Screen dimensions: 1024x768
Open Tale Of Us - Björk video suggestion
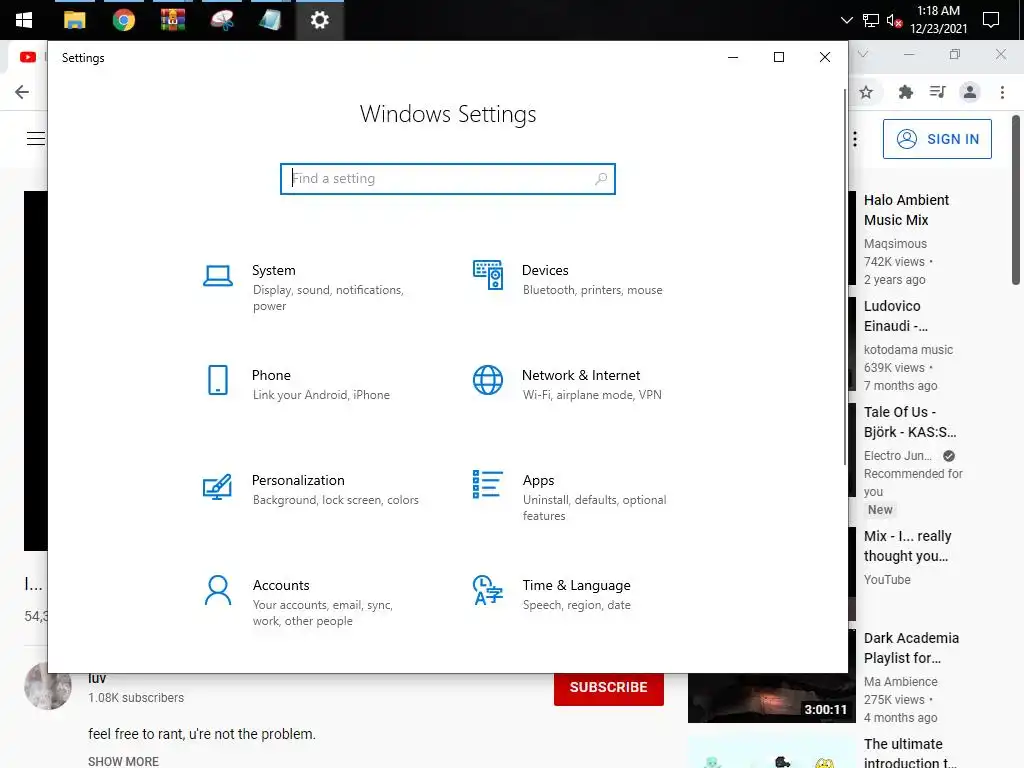910,422
